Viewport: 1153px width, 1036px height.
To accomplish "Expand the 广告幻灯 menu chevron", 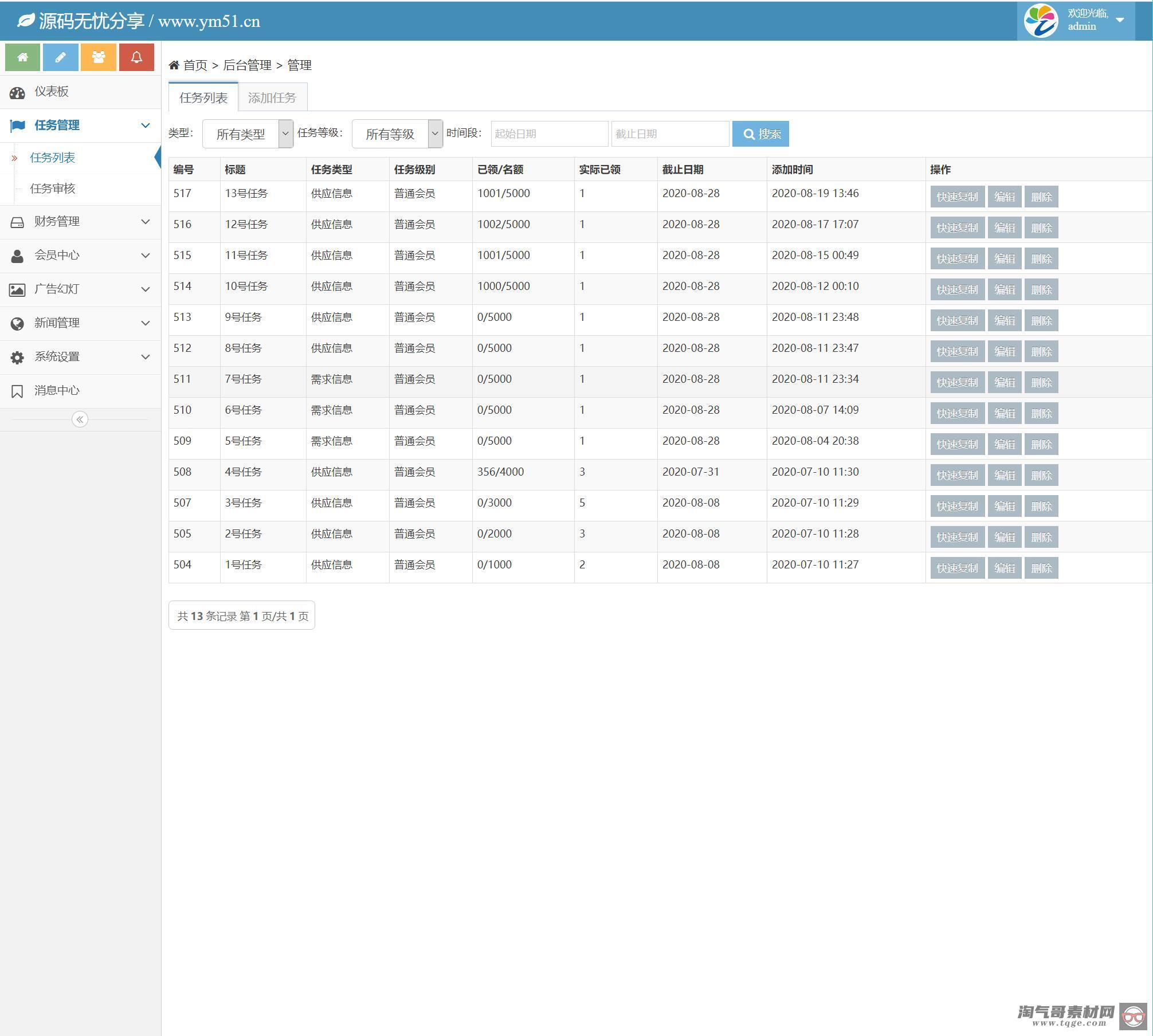I will 146,289.
